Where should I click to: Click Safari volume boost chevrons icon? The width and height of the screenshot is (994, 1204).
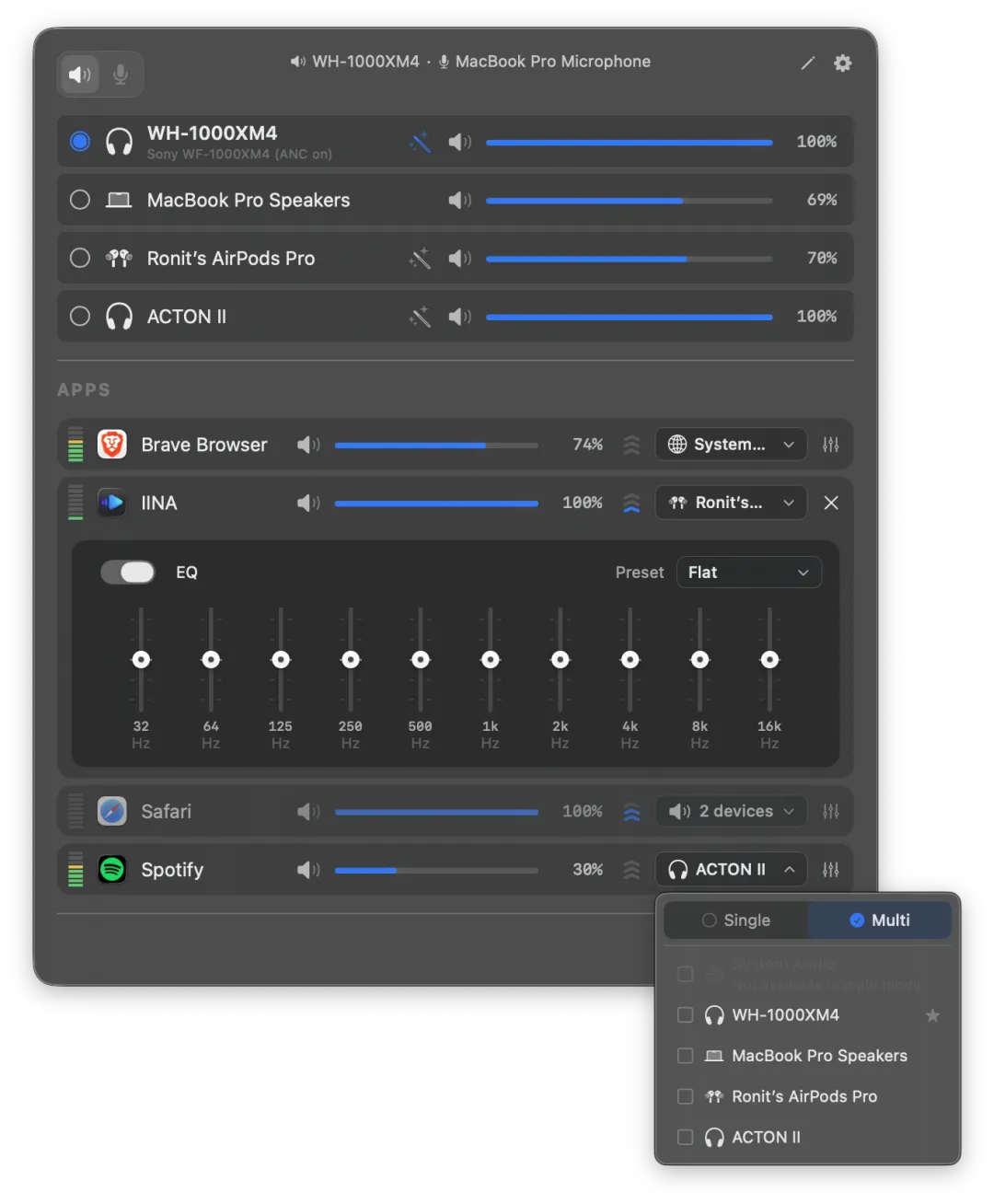(x=631, y=811)
